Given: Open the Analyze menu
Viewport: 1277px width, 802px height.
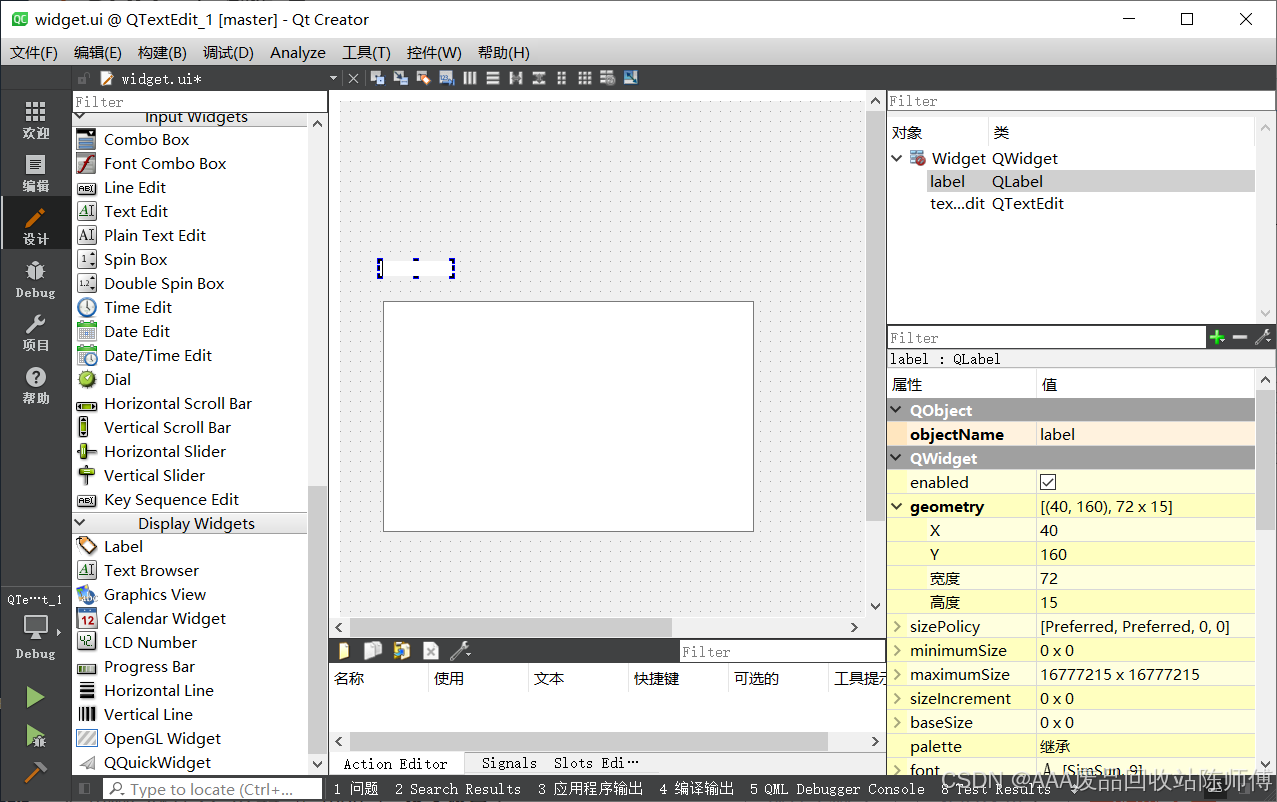Looking at the screenshot, I should (x=298, y=52).
